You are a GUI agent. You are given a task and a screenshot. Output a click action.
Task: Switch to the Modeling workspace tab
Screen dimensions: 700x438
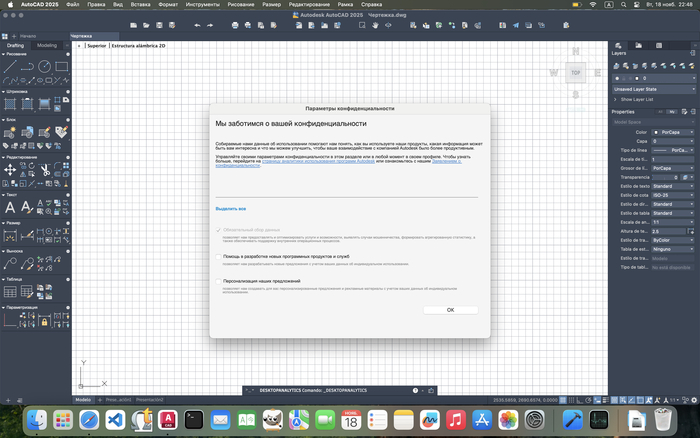pos(47,45)
